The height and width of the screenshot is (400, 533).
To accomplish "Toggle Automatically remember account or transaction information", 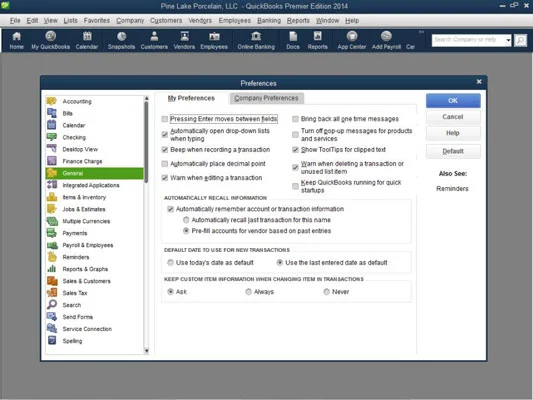I will click(x=171, y=209).
